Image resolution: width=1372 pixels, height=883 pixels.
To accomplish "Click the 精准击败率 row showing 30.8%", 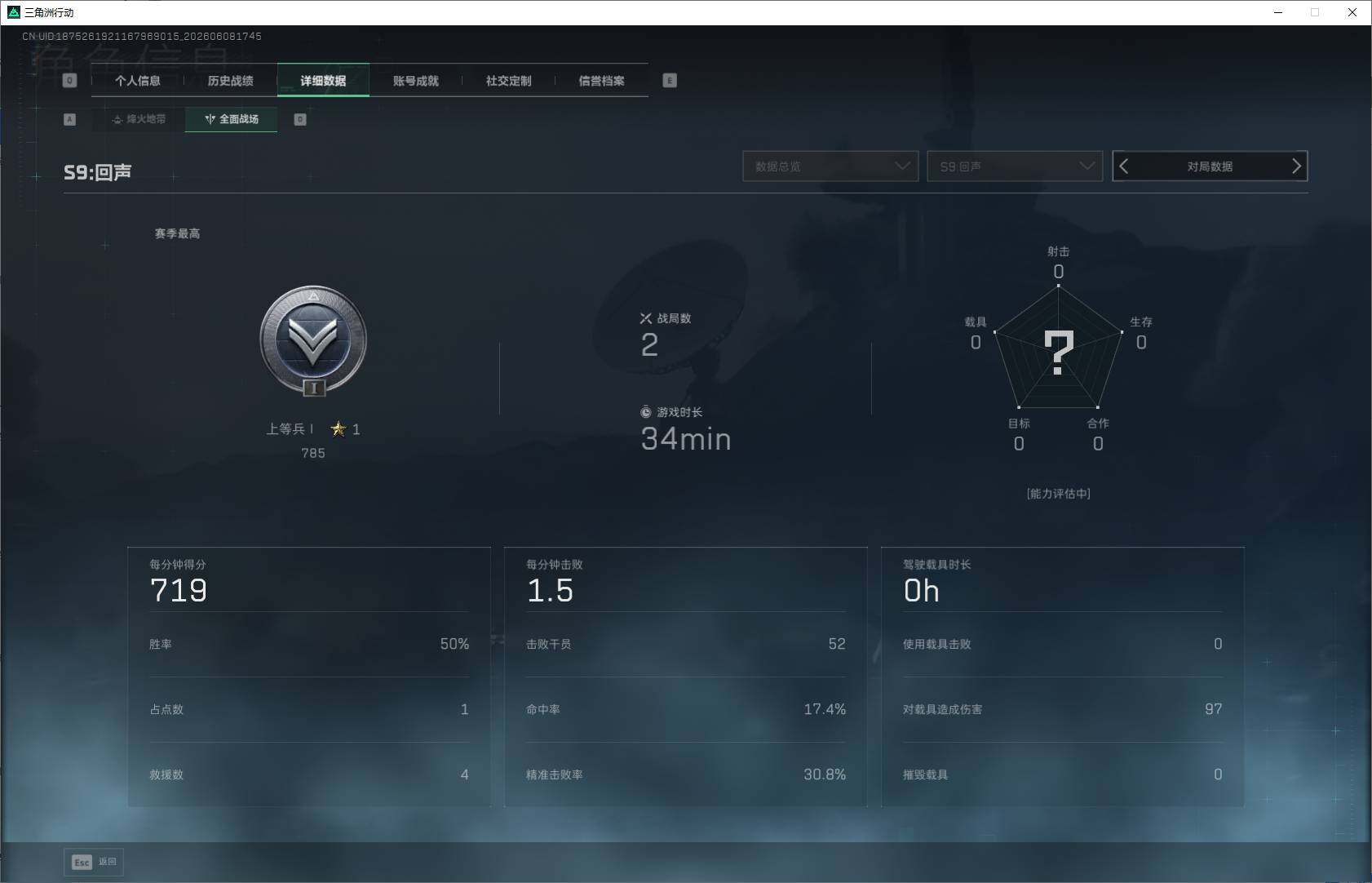I will point(686,774).
